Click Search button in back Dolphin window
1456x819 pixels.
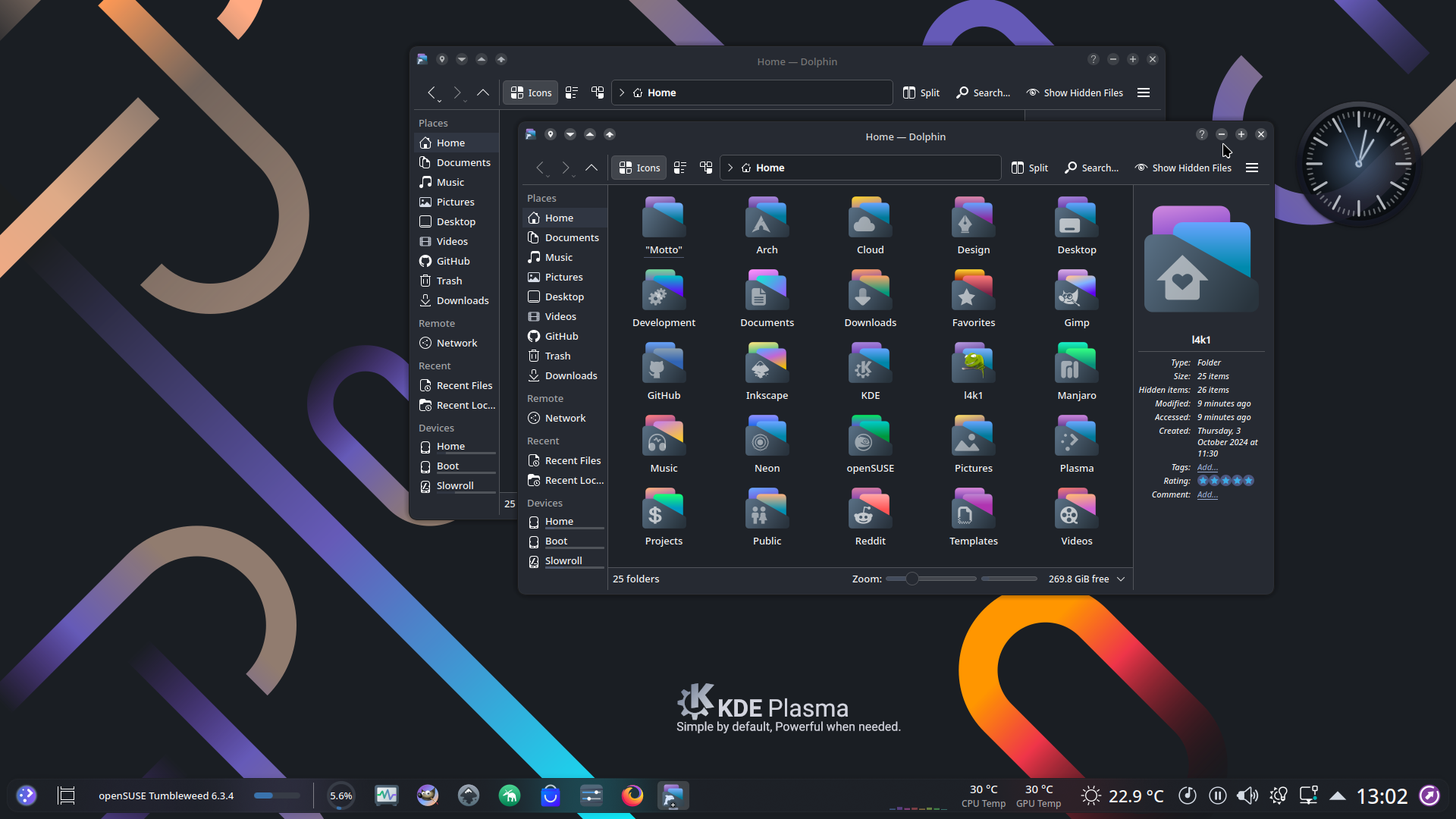(983, 93)
